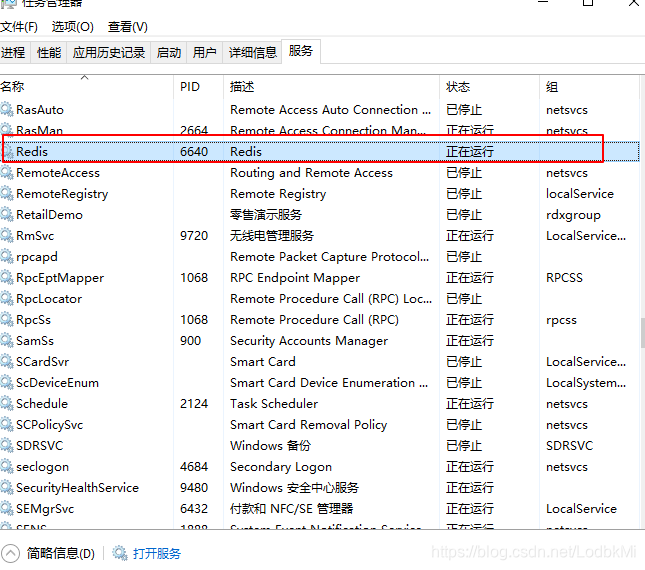Viewport: 645px width, 570px height.
Task: Click the gear icon beside RemoteAccess
Action: 7,173
